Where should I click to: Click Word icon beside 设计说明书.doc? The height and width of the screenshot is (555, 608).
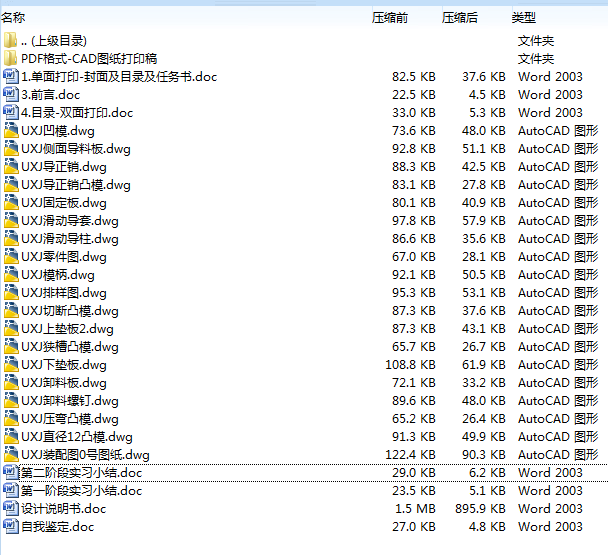10,508
